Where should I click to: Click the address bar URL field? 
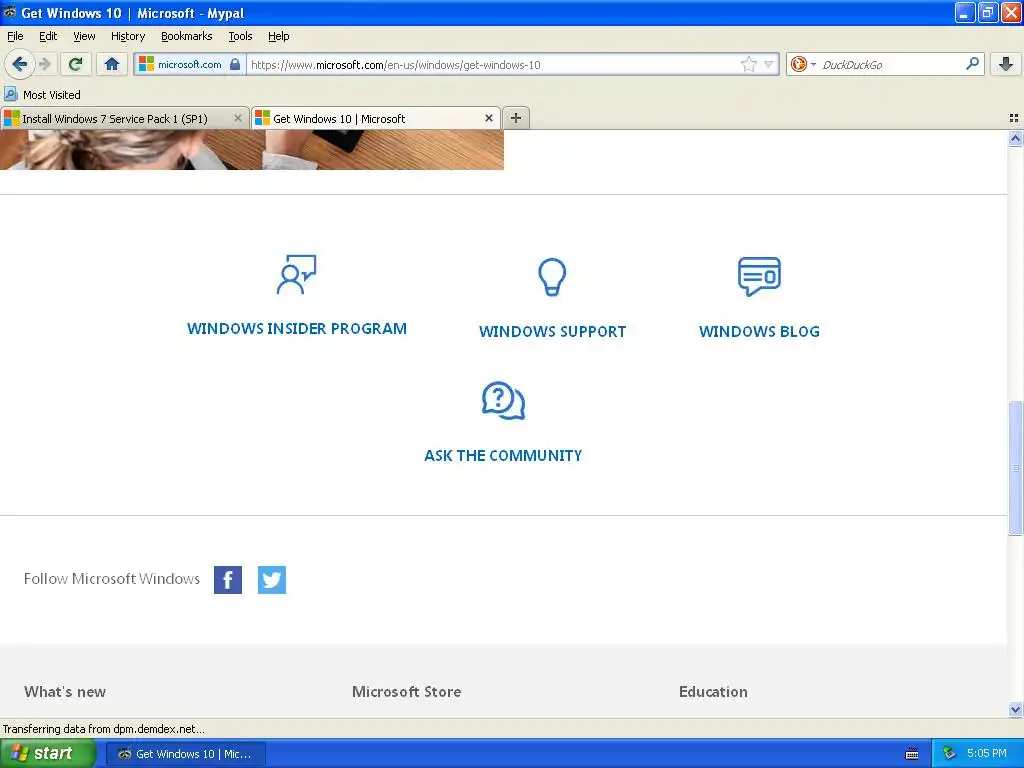(493, 64)
